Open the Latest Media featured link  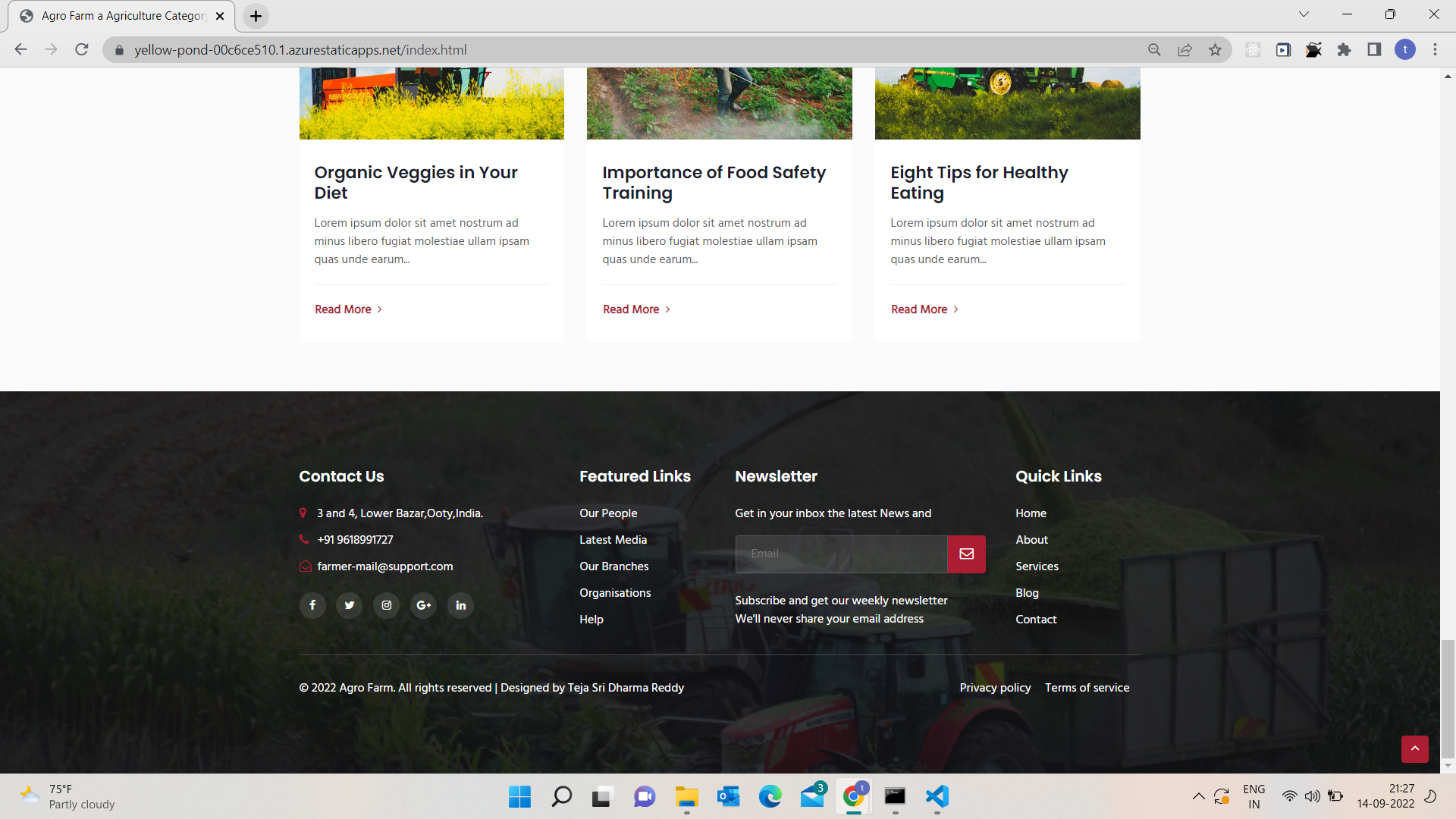pos(613,540)
